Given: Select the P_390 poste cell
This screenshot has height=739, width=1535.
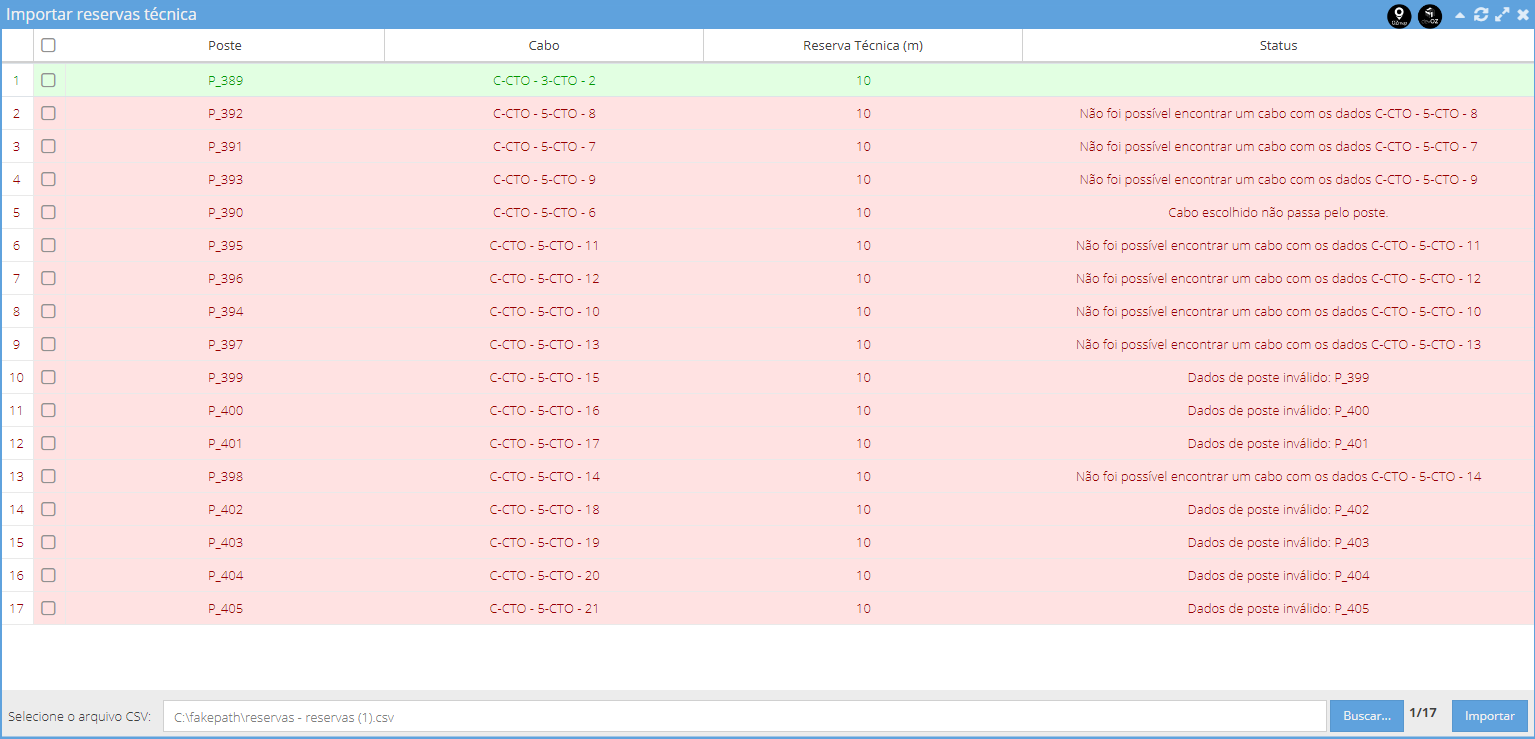Looking at the screenshot, I should 225,212.
